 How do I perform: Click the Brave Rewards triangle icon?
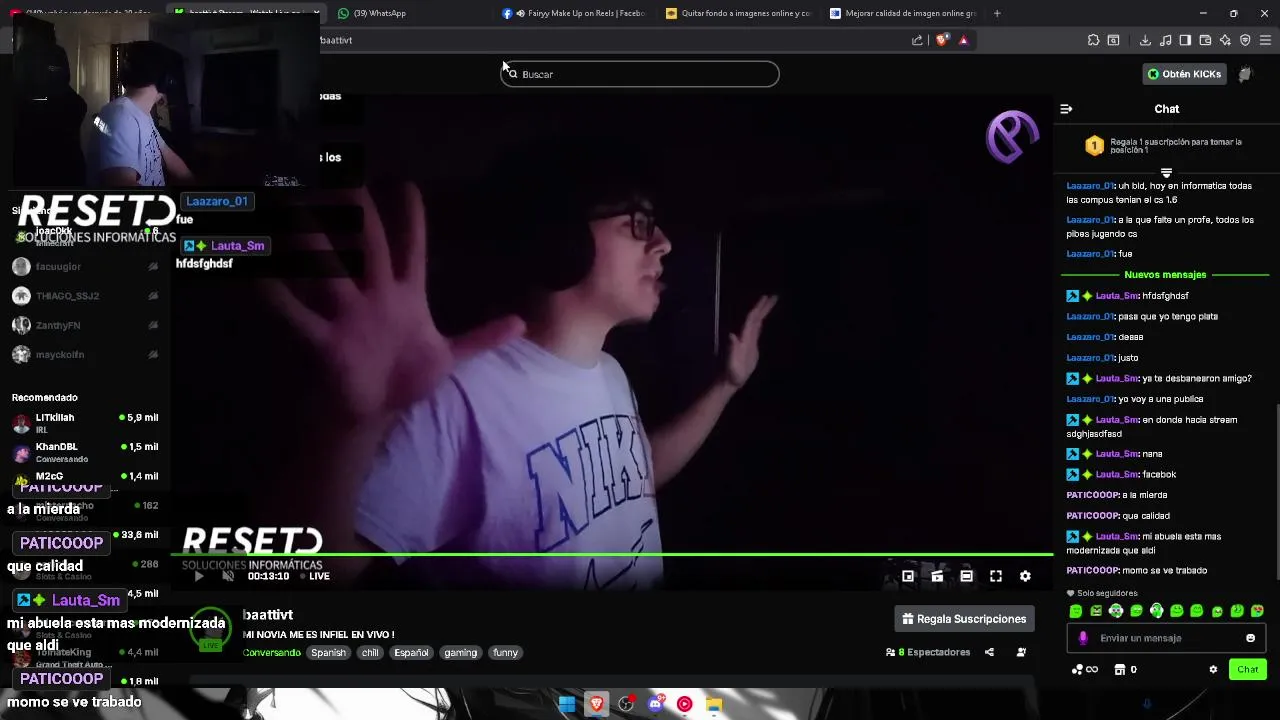[x=963, y=40]
